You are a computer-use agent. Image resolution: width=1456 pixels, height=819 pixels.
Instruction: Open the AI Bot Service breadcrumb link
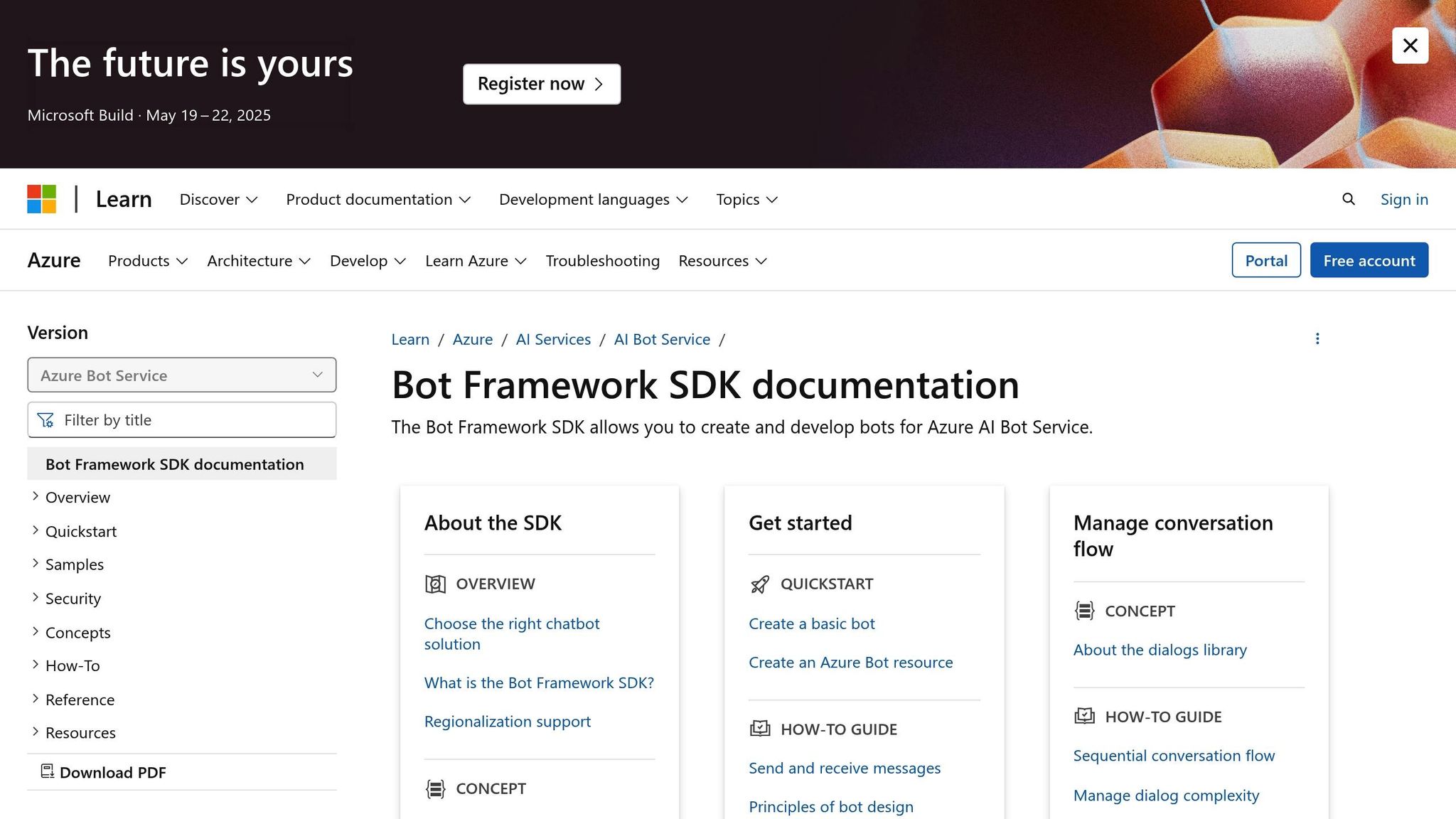(662, 339)
